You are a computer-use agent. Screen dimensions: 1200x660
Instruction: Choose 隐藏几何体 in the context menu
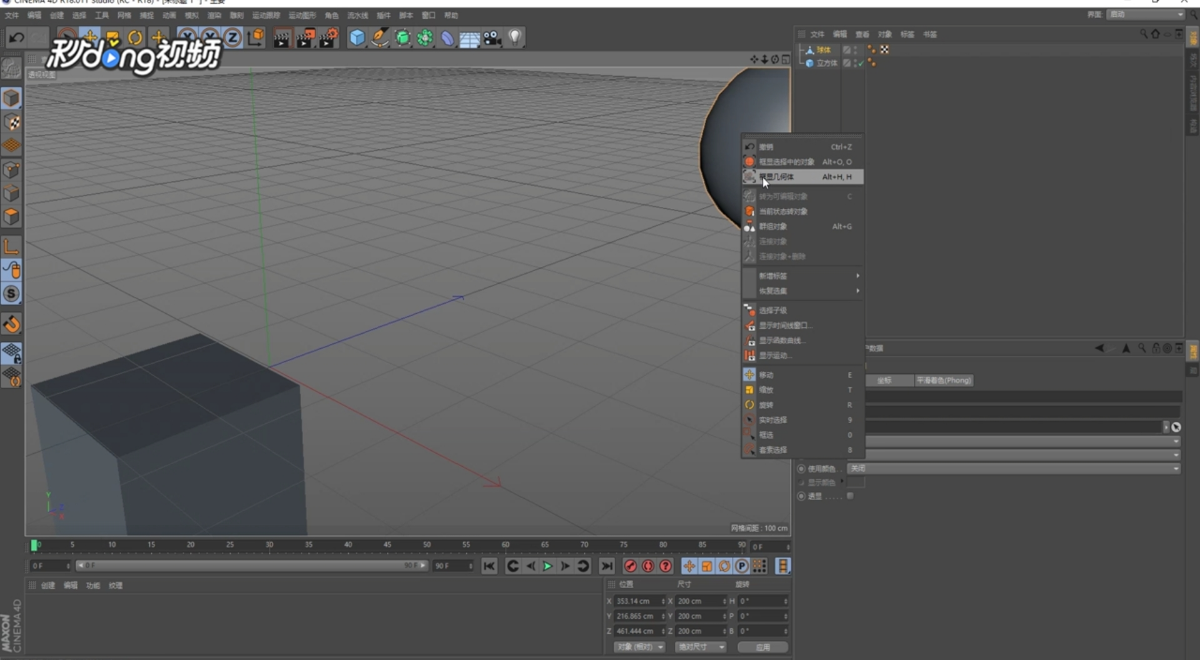coord(803,176)
